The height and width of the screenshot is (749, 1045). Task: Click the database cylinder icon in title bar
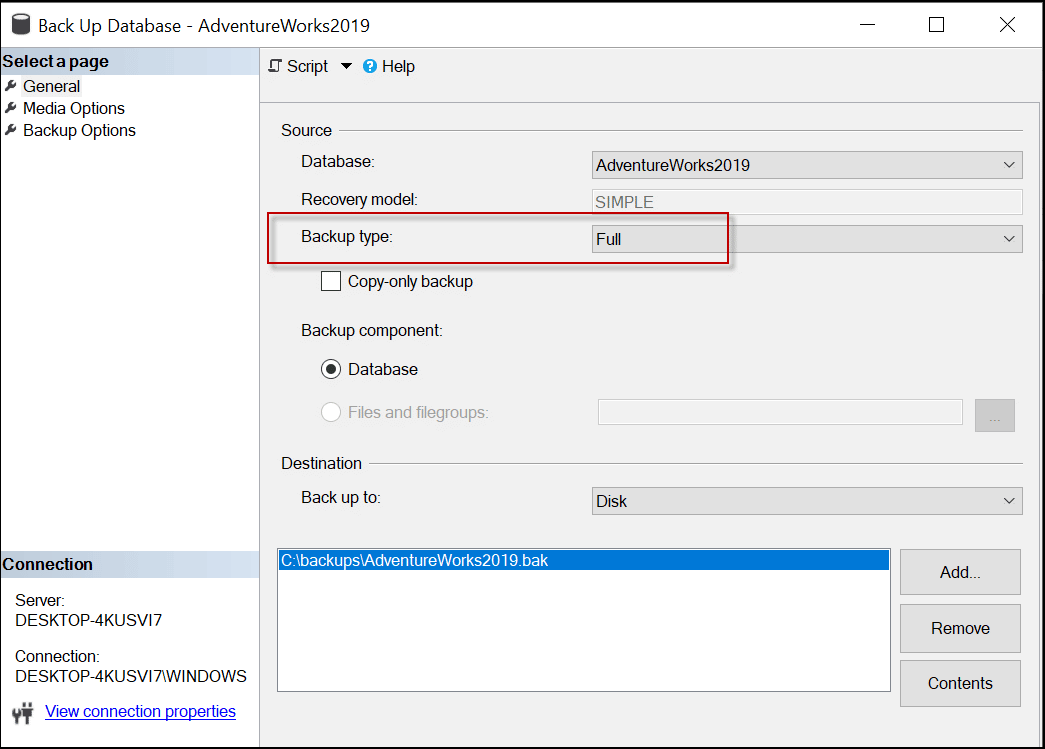(20, 25)
